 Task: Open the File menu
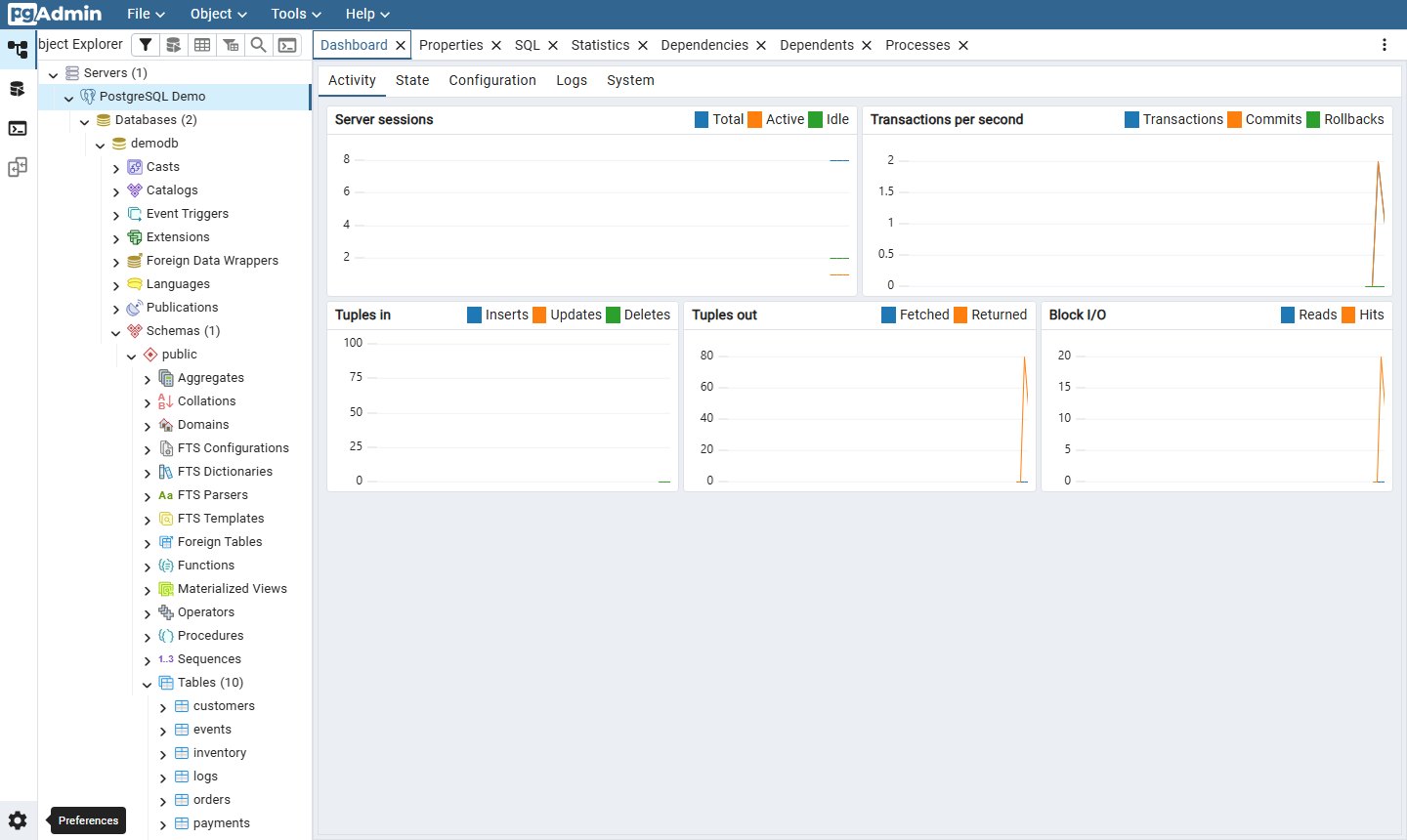tap(146, 14)
